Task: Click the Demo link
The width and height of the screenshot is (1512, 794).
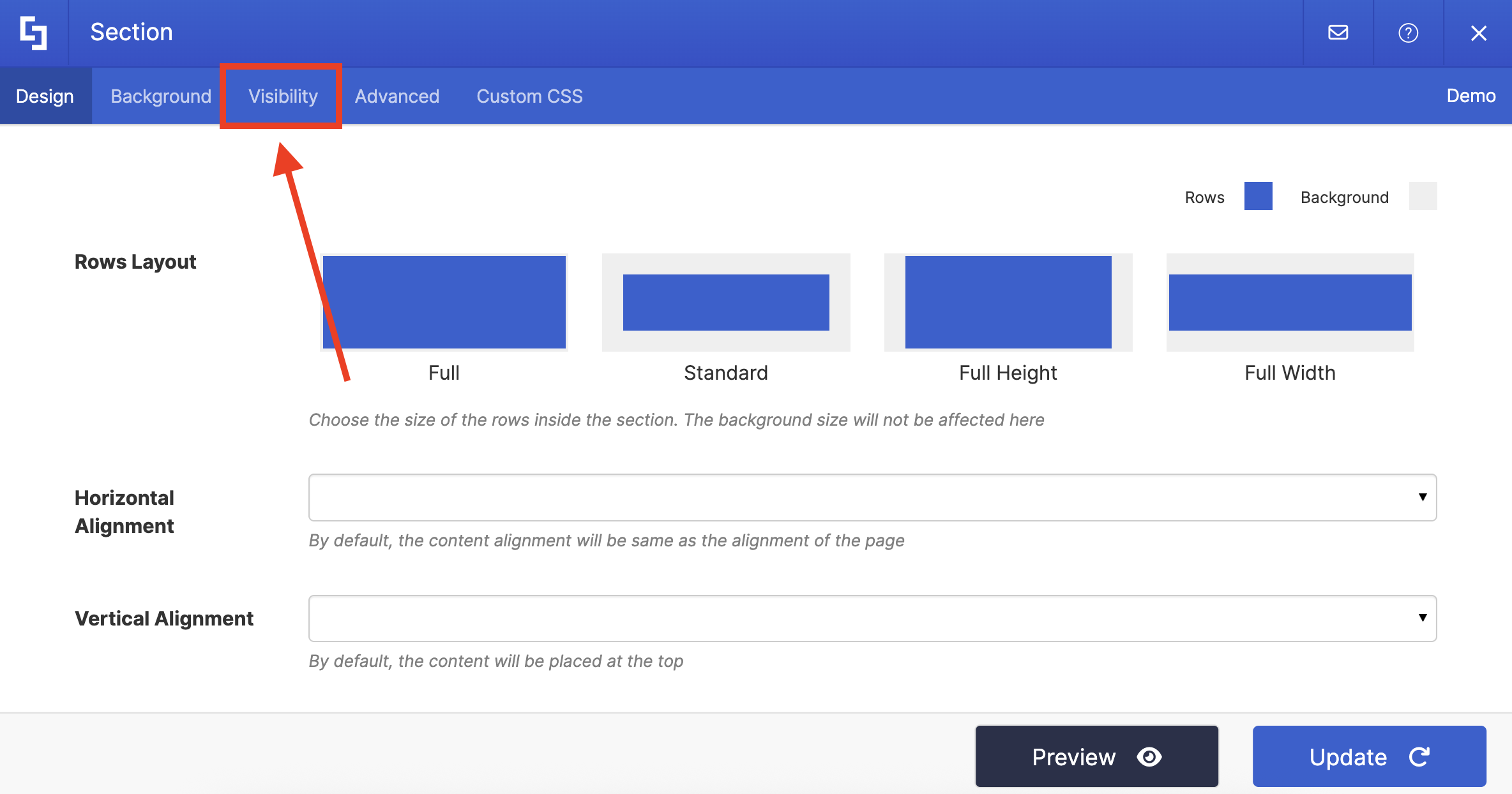Action: 1470,96
